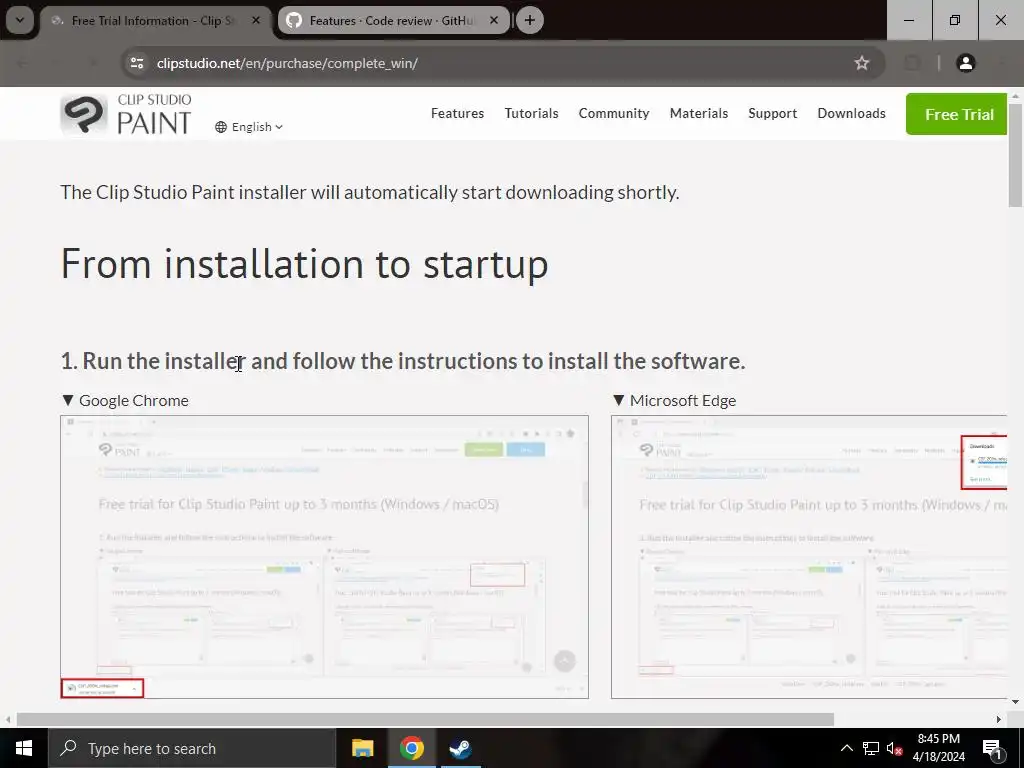Open the clock showing 8:45 PM

click(x=938, y=748)
